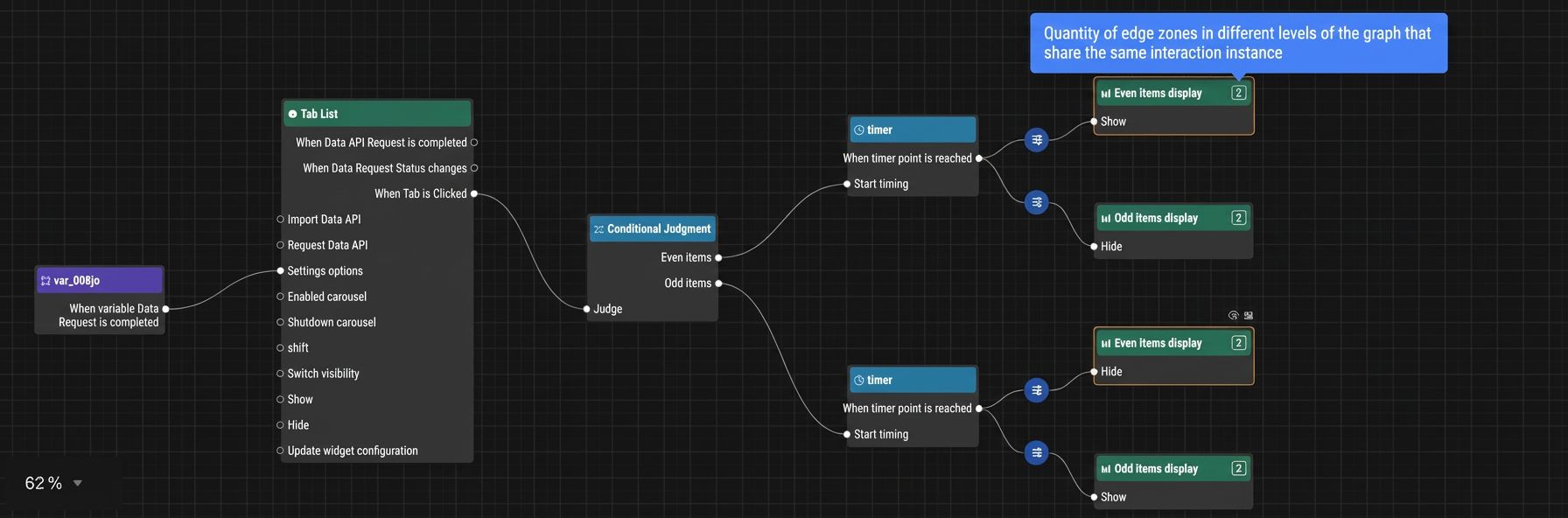Click the Even items output port
1568x518 pixels.
718,257
